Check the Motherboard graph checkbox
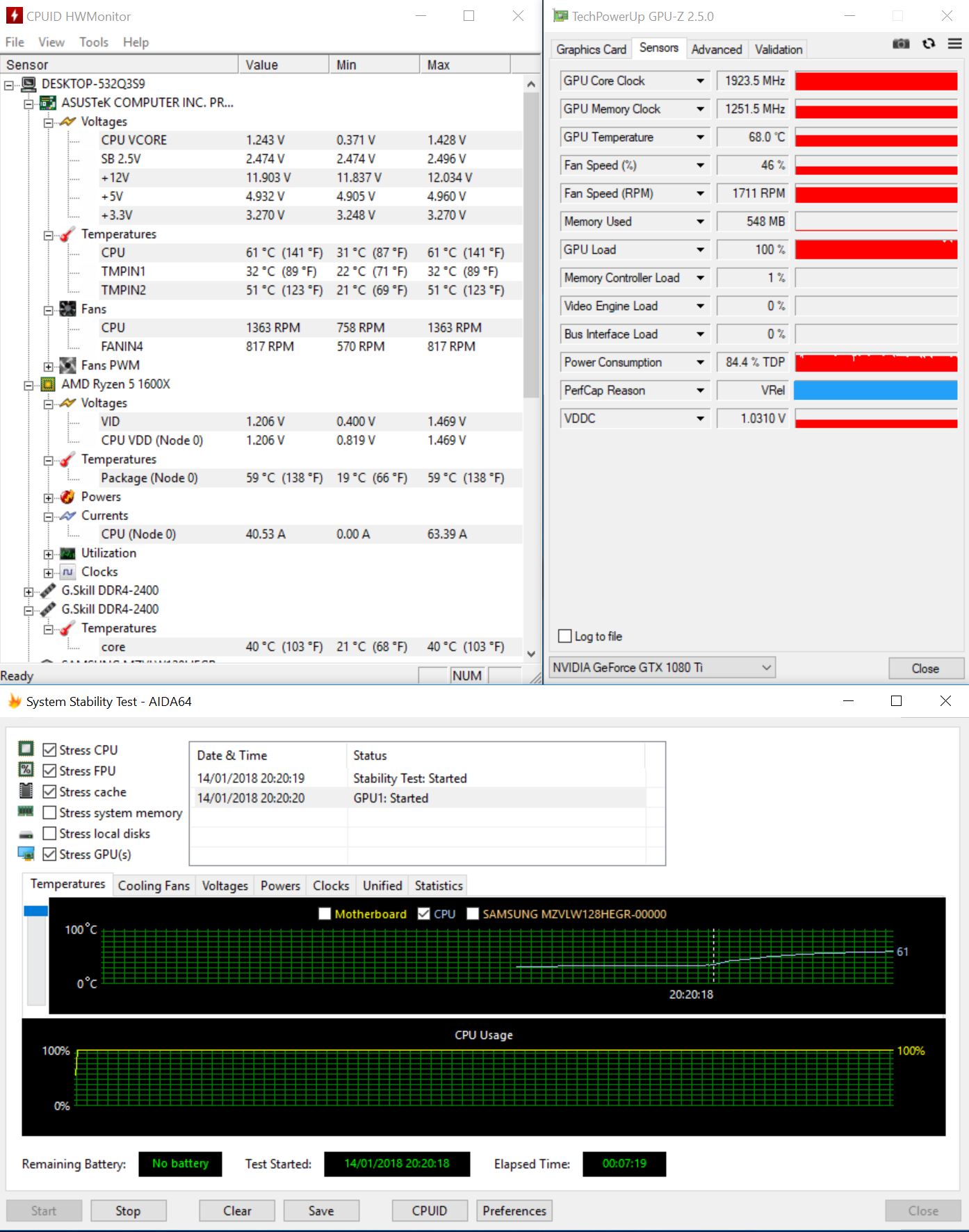The height and width of the screenshot is (1232, 969). (325, 914)
